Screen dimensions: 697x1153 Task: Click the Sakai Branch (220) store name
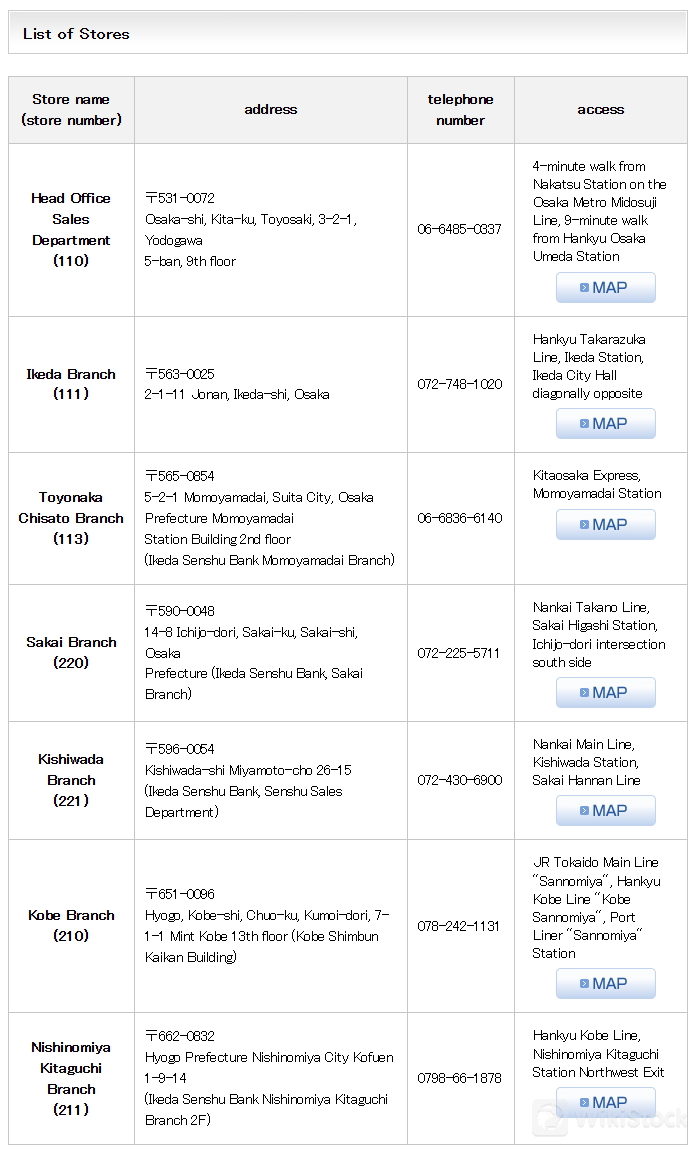(71, 652)
